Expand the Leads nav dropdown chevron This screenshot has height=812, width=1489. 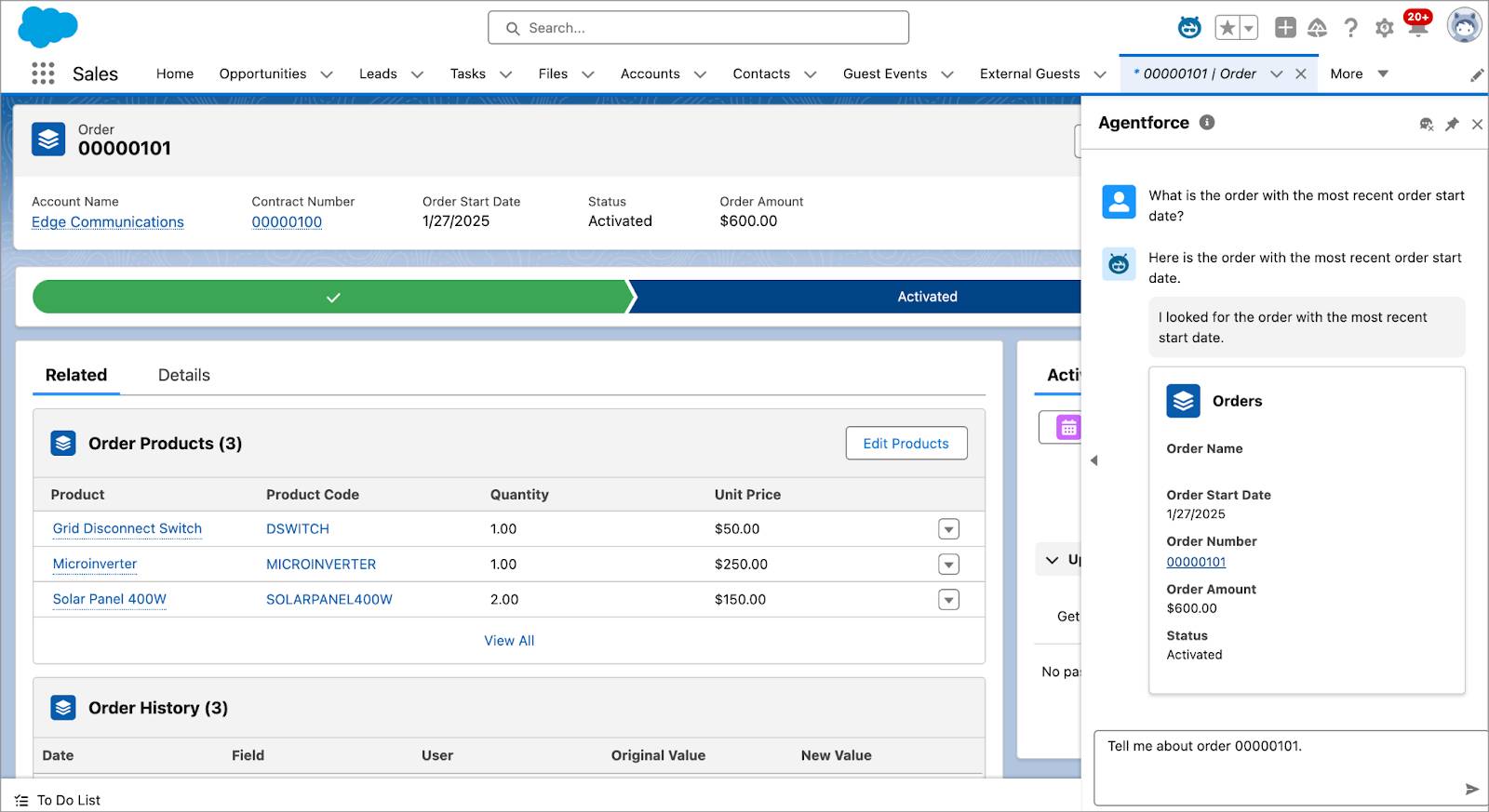coord(417,74)
